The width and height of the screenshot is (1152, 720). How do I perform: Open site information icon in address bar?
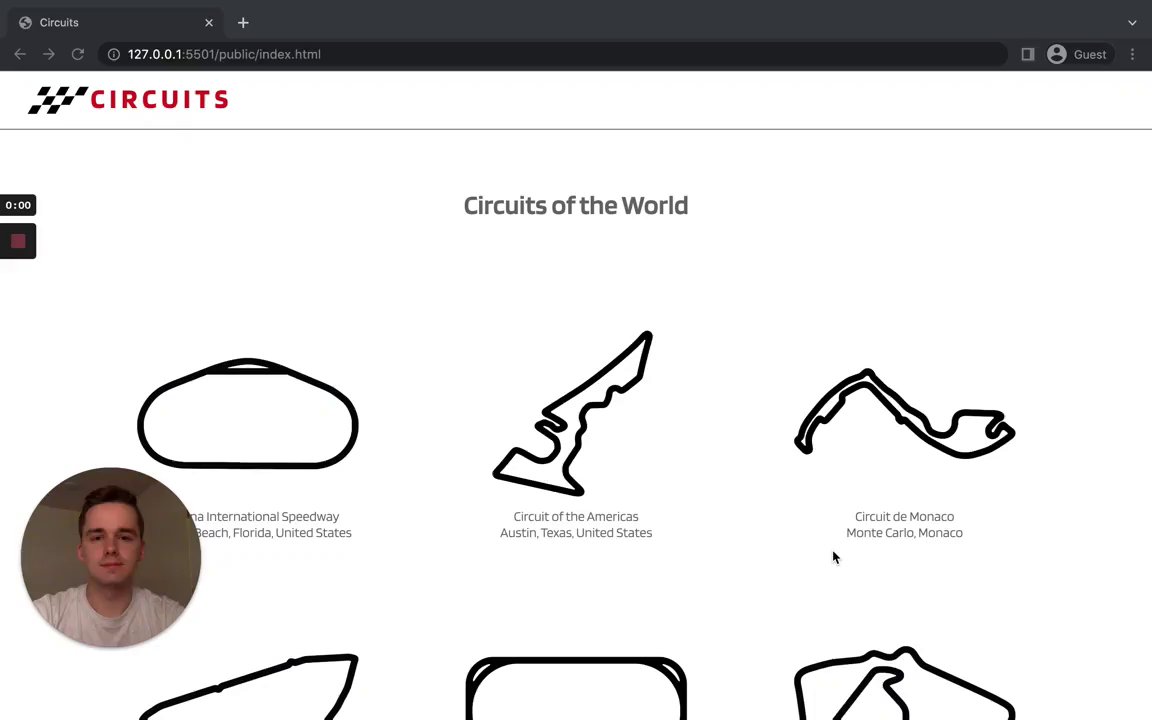pos(114,54)
